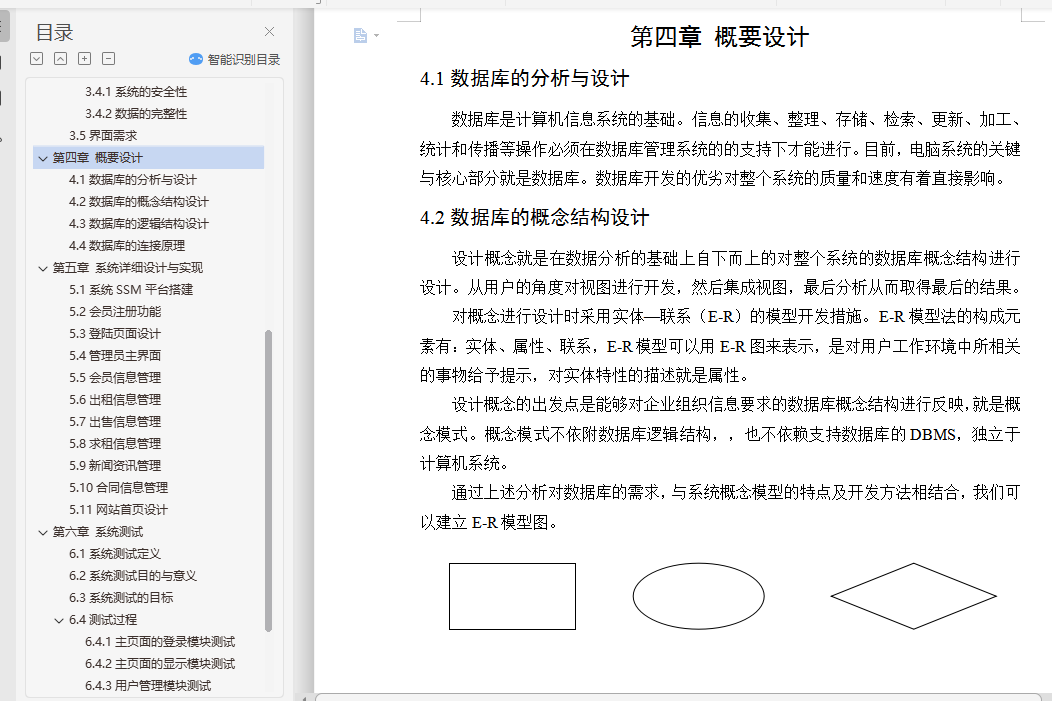Select the ellipse shape in E-R legend
Screen dimensions: 1052x701
[698, 596]
